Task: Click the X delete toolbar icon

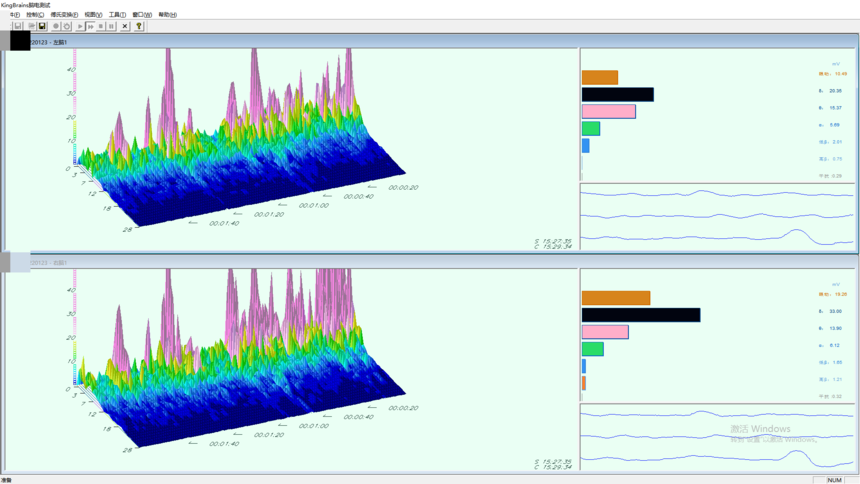Action: [x=125, y=26]
